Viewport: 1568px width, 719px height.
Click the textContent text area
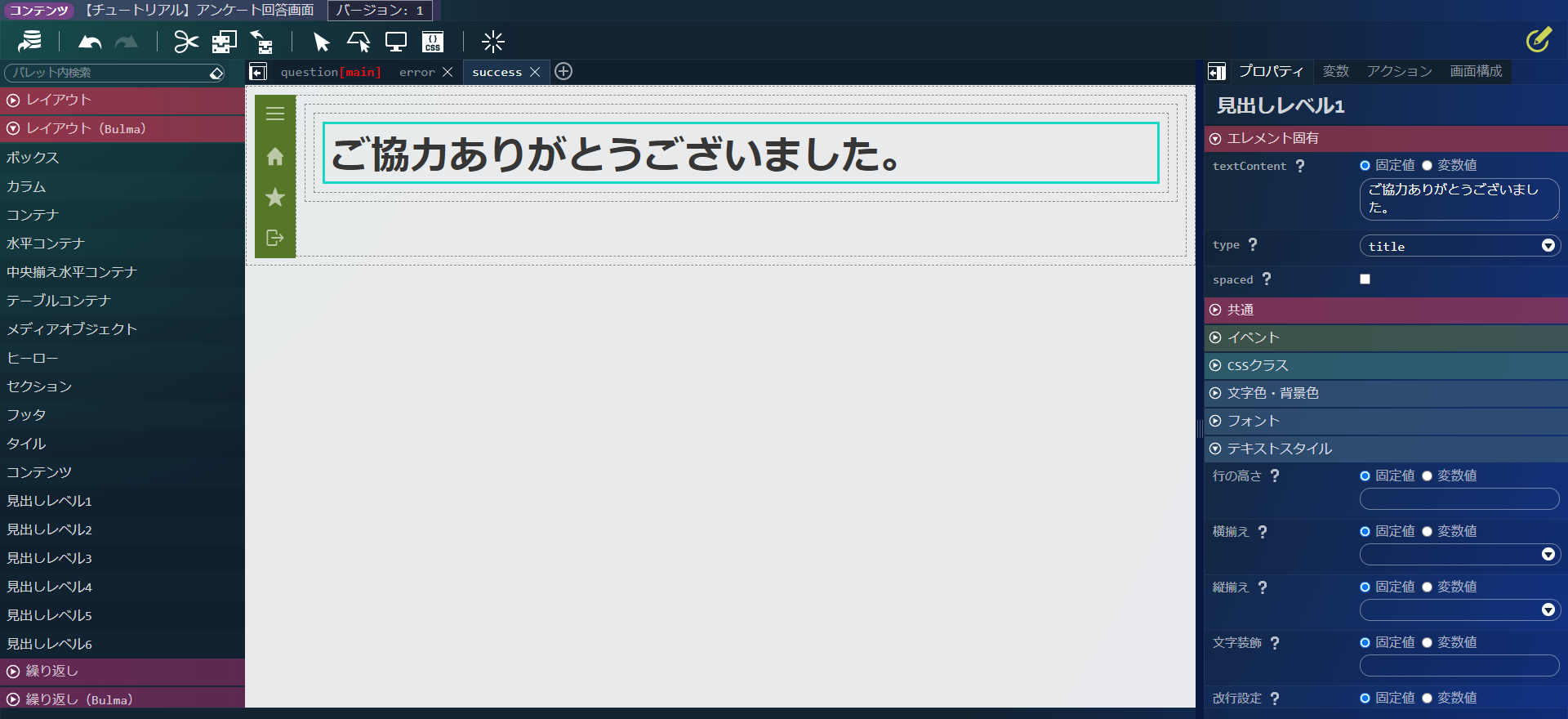pos(1459,199)
